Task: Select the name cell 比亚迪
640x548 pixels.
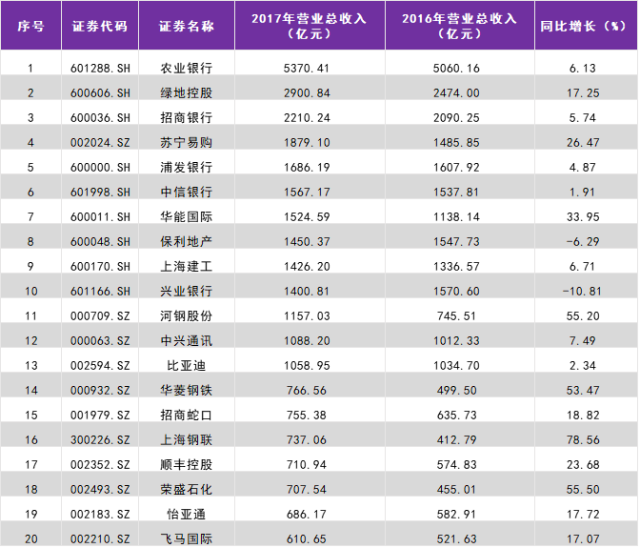Action: pos(187,366)
